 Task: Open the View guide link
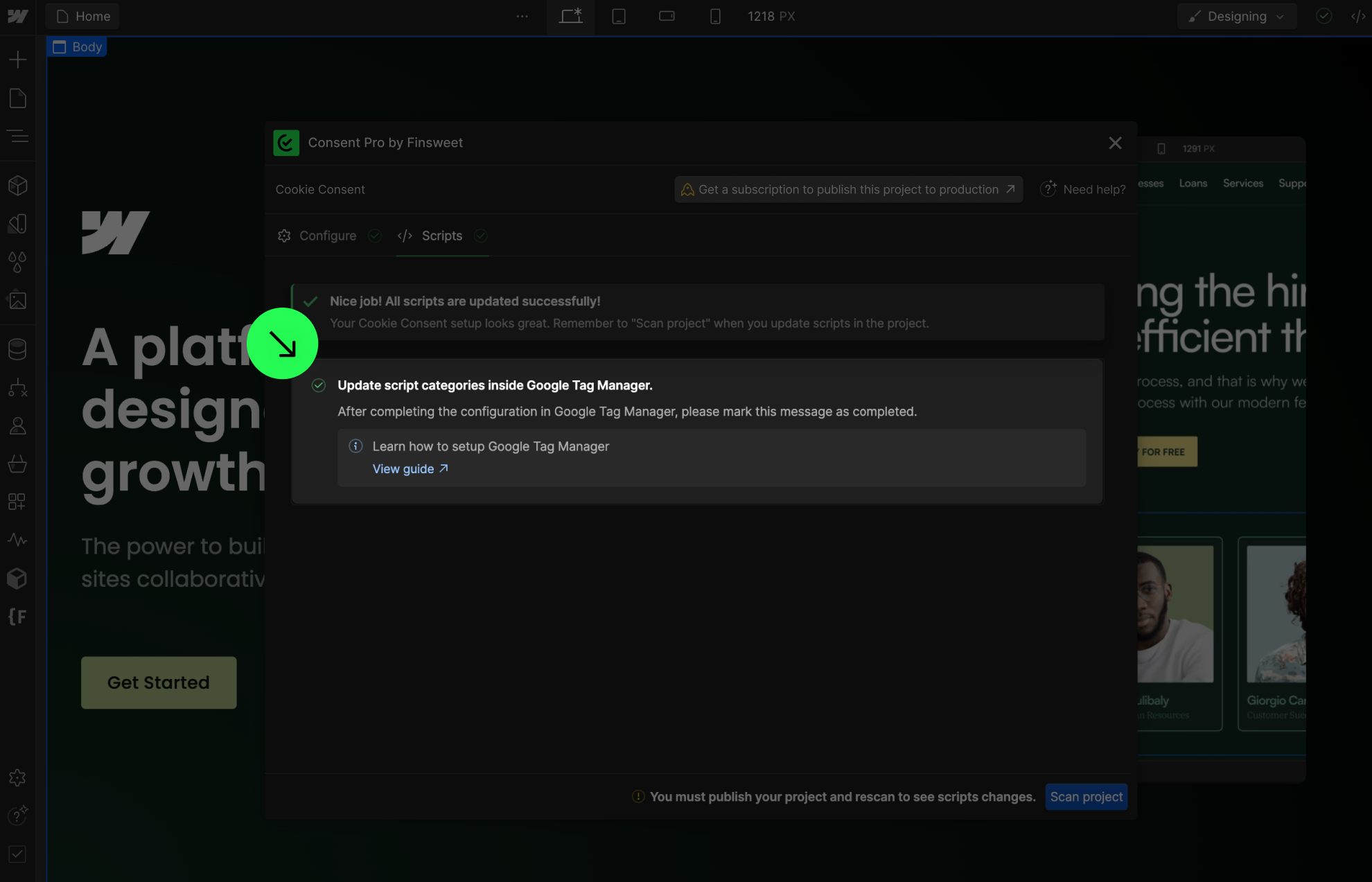pyautogui.click(x=410, y=469)
